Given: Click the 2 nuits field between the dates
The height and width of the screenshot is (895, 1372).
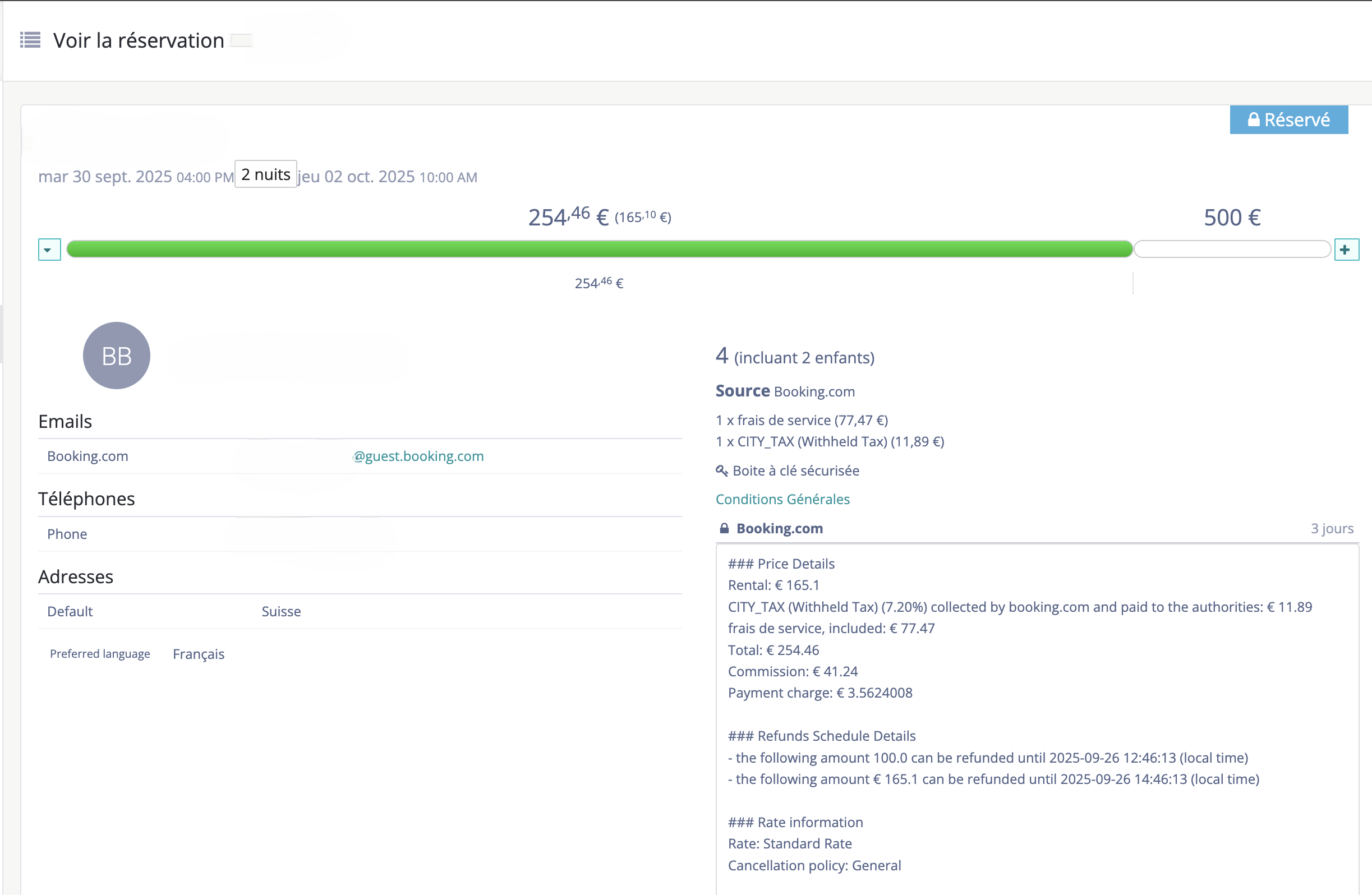Looking at the screenshot, I should (265, 173).
